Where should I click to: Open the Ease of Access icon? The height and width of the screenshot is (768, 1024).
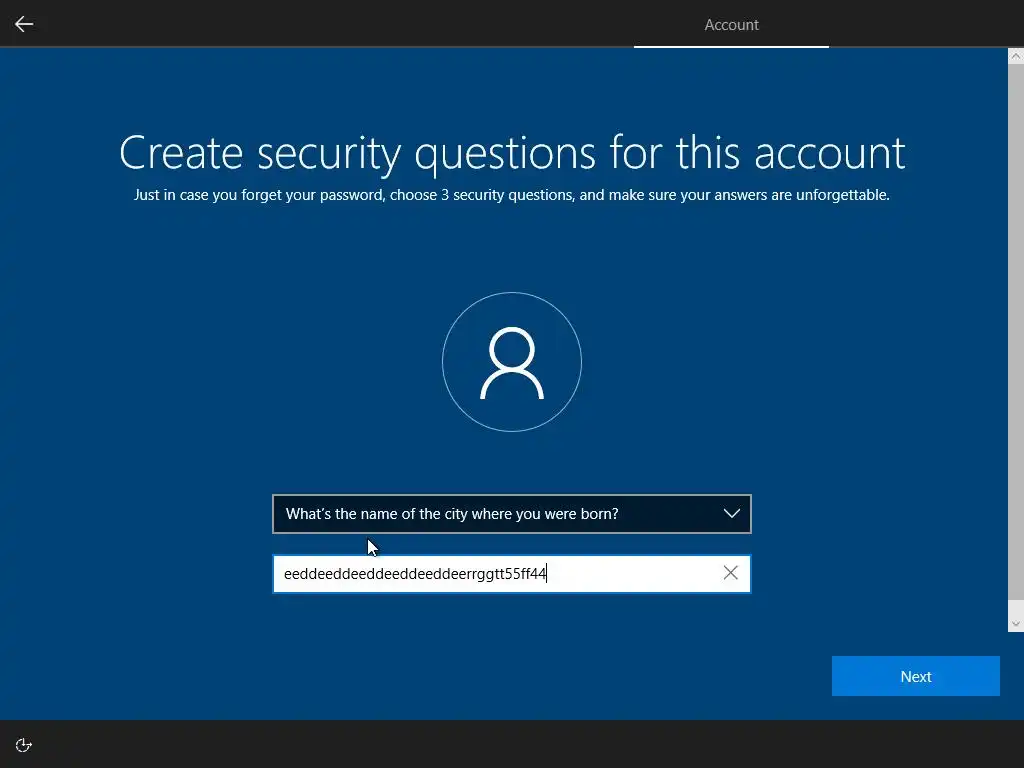[x=24, y=745]
